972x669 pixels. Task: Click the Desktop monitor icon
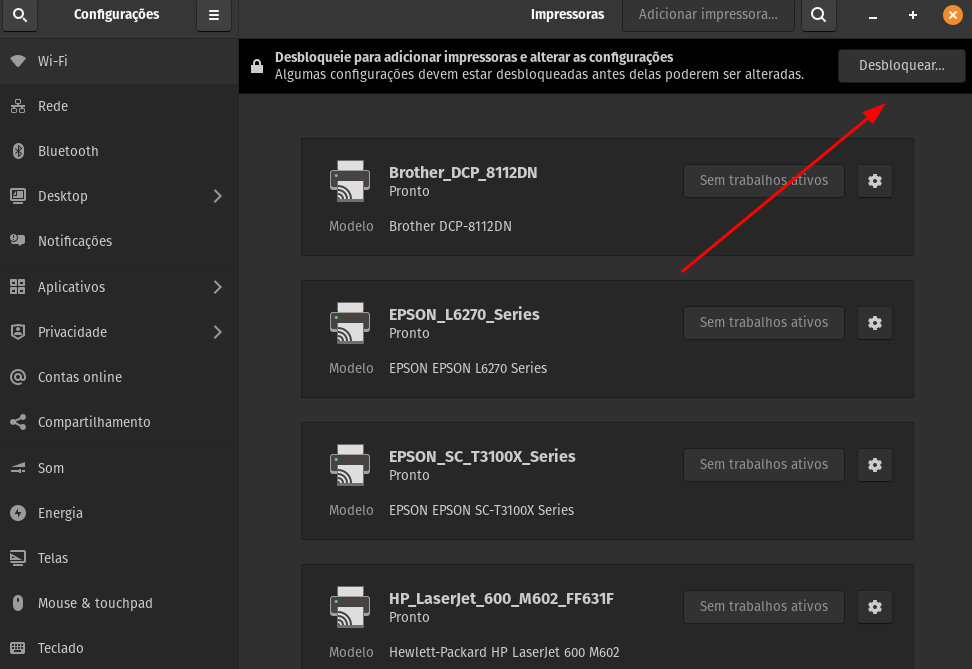[18, 196]
